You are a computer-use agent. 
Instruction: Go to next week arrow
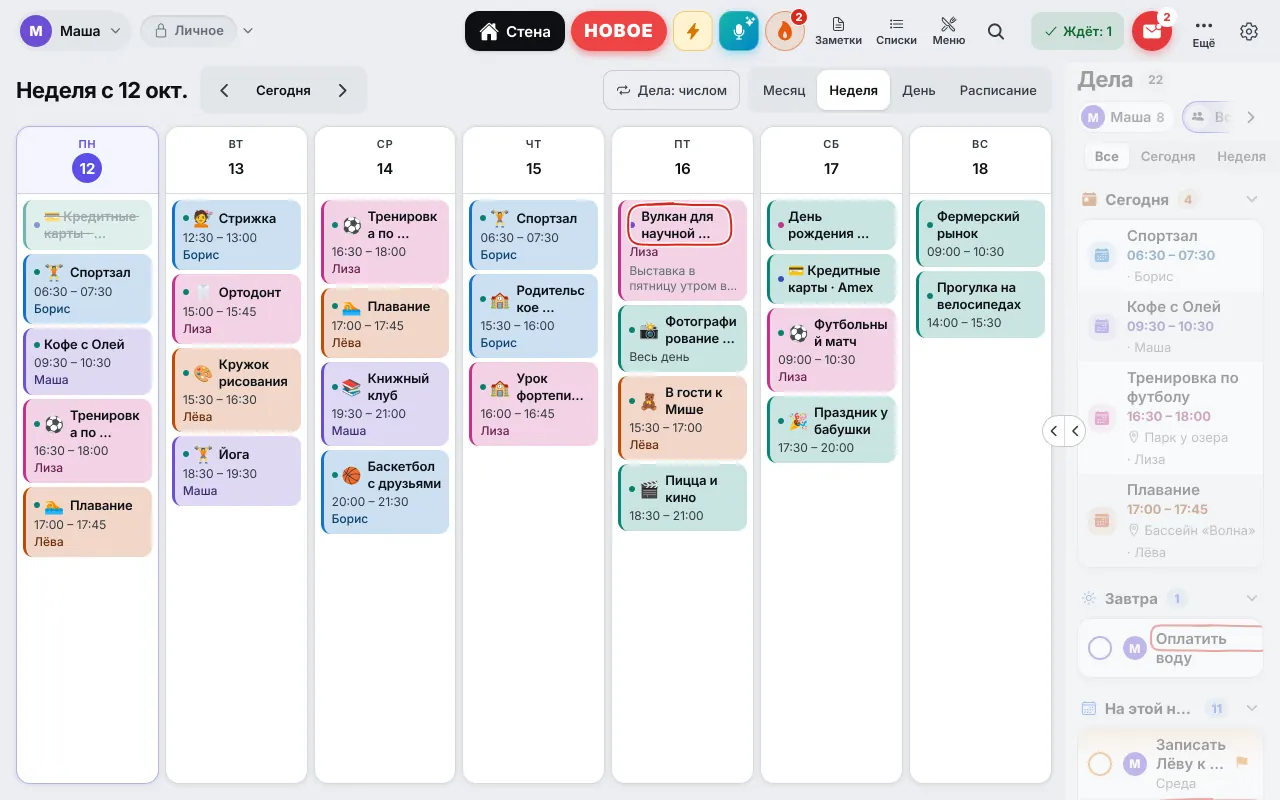click(x=343, y=90)
